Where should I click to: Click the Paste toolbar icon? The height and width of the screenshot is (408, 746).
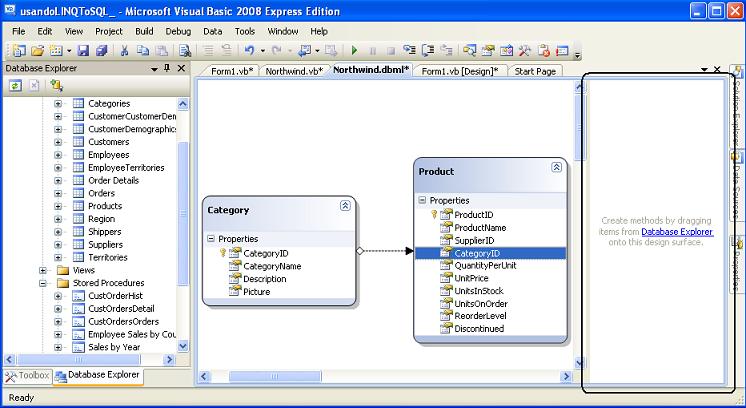click(162, 50)
